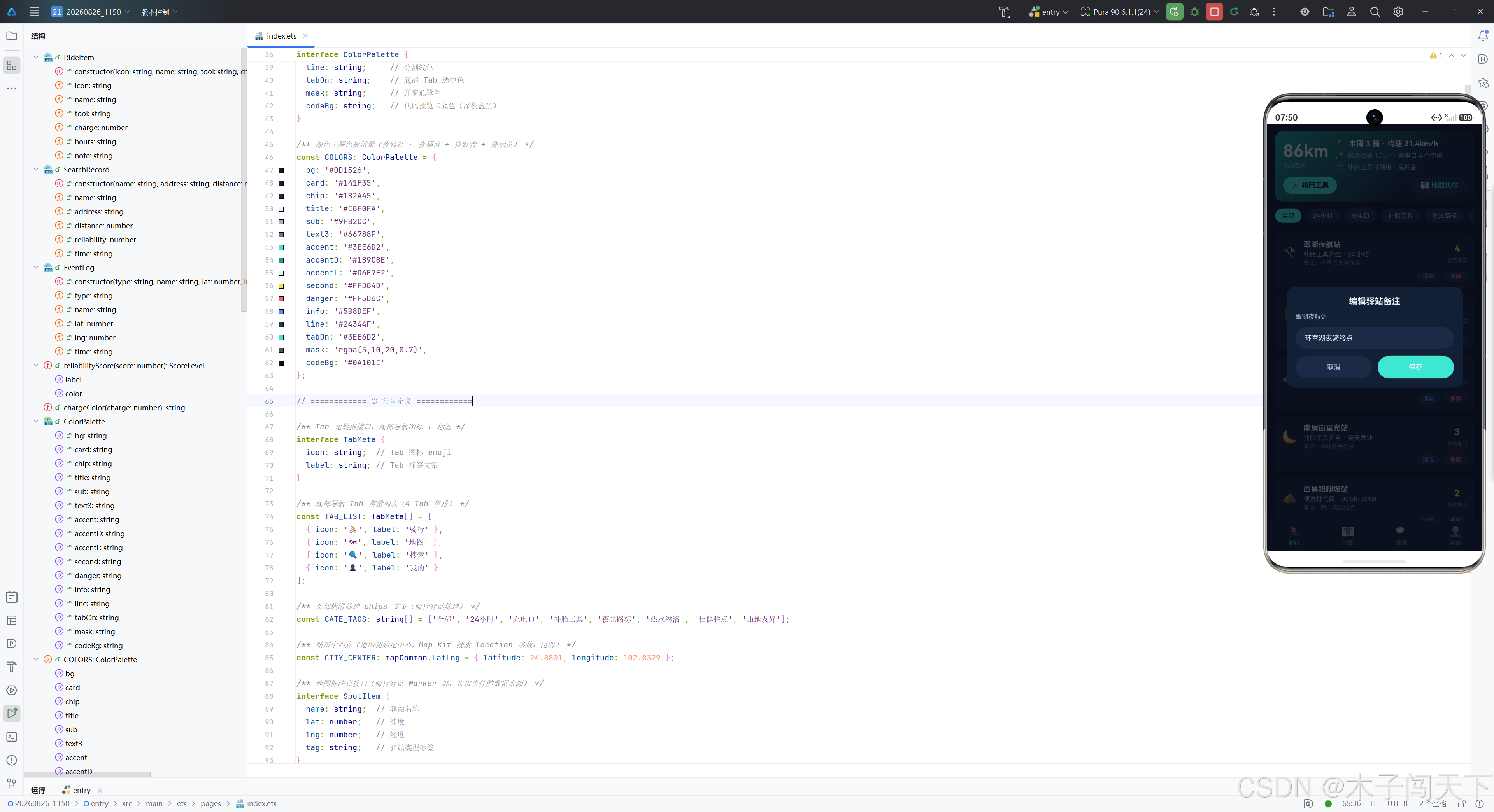Click the bg color swatch for #0D1526
This screenshot has height=812, width=1494.
tap(282, 170)
